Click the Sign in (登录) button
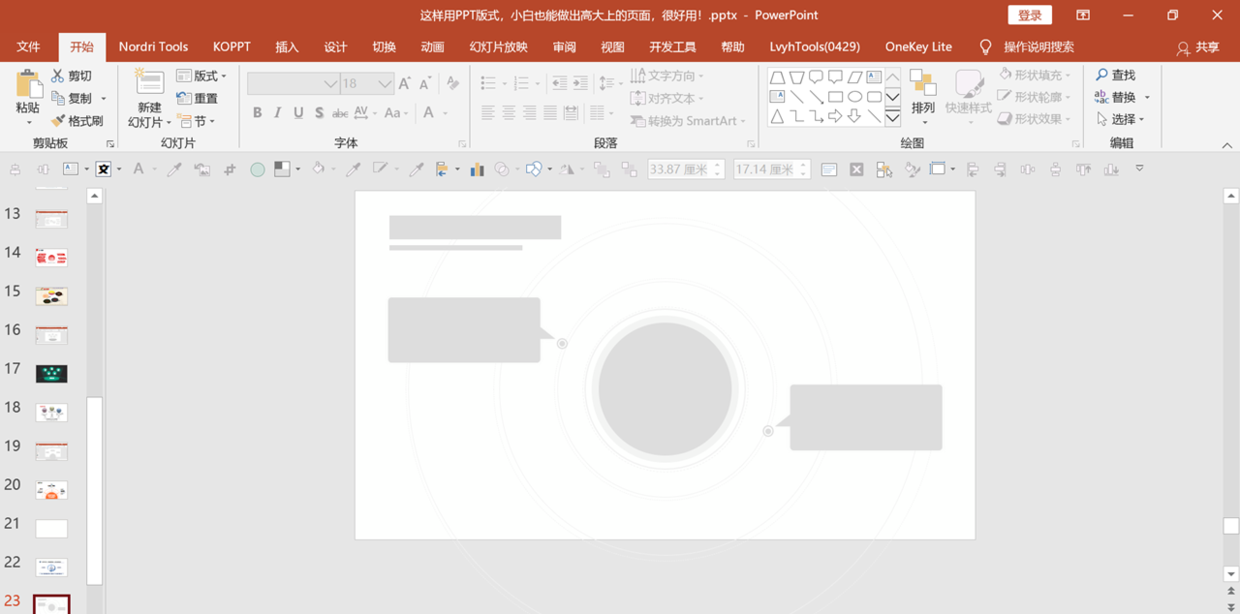 point(1030,15)
